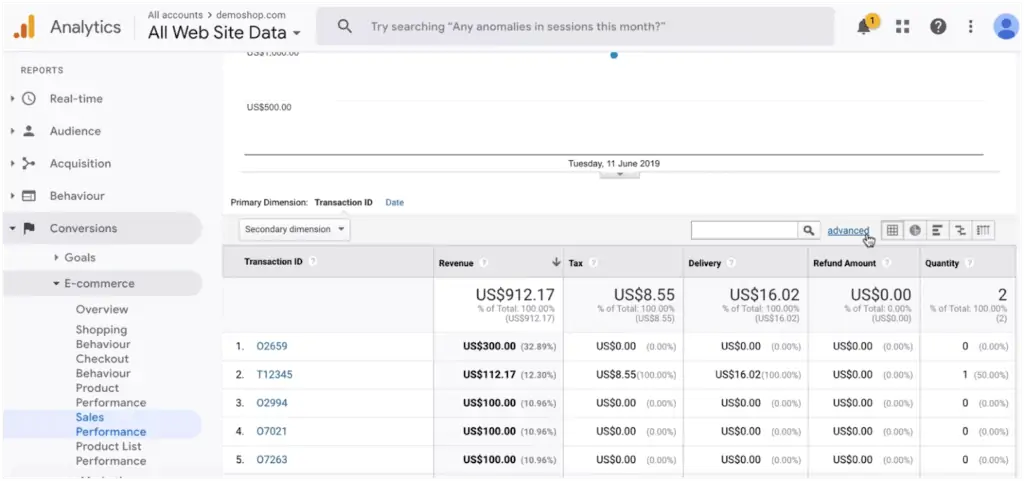Click the Tax column header
The height and width of the screenshot is (481, 1024).
pos(575,263)
